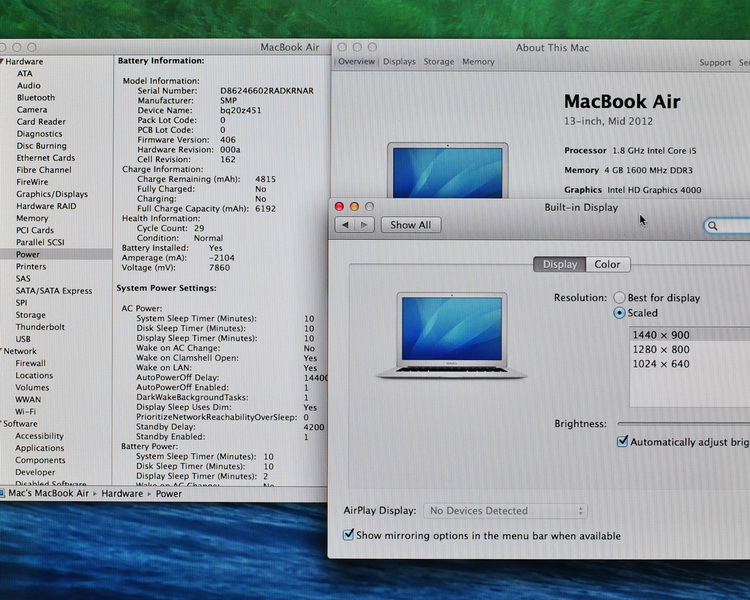Collapse the Hardware section in sidebar
Viewport: 750px width, 600px height.
[x=2, y=61]
